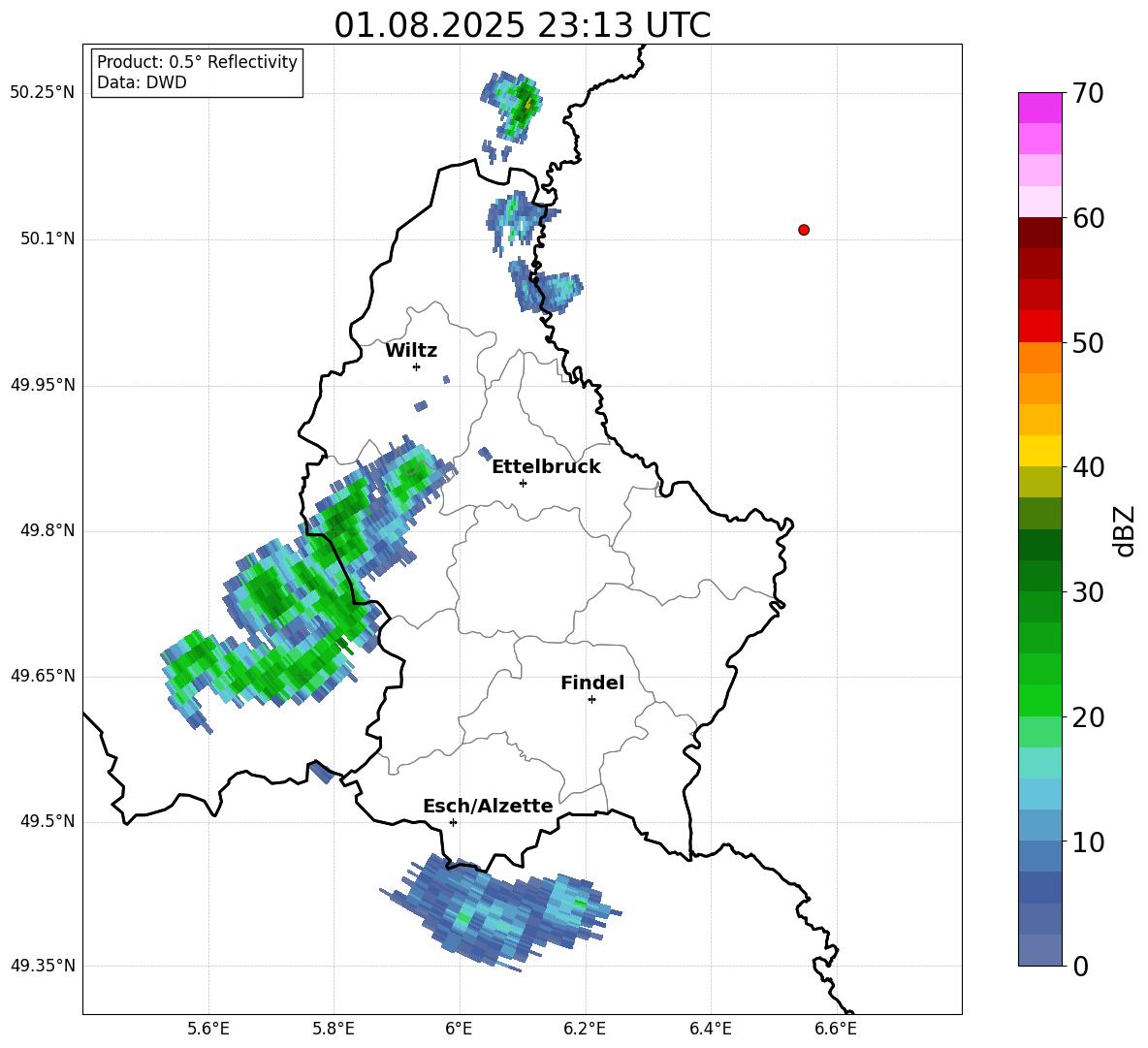Click the 6.6°E longitude label

pos(836,1029)
